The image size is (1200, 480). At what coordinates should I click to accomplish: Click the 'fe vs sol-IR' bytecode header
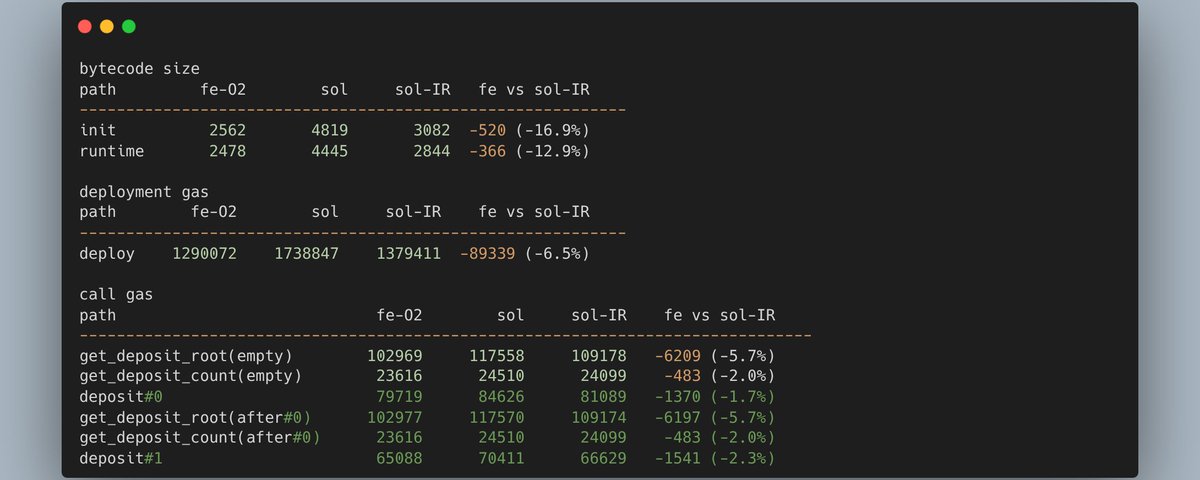[534, 90]
